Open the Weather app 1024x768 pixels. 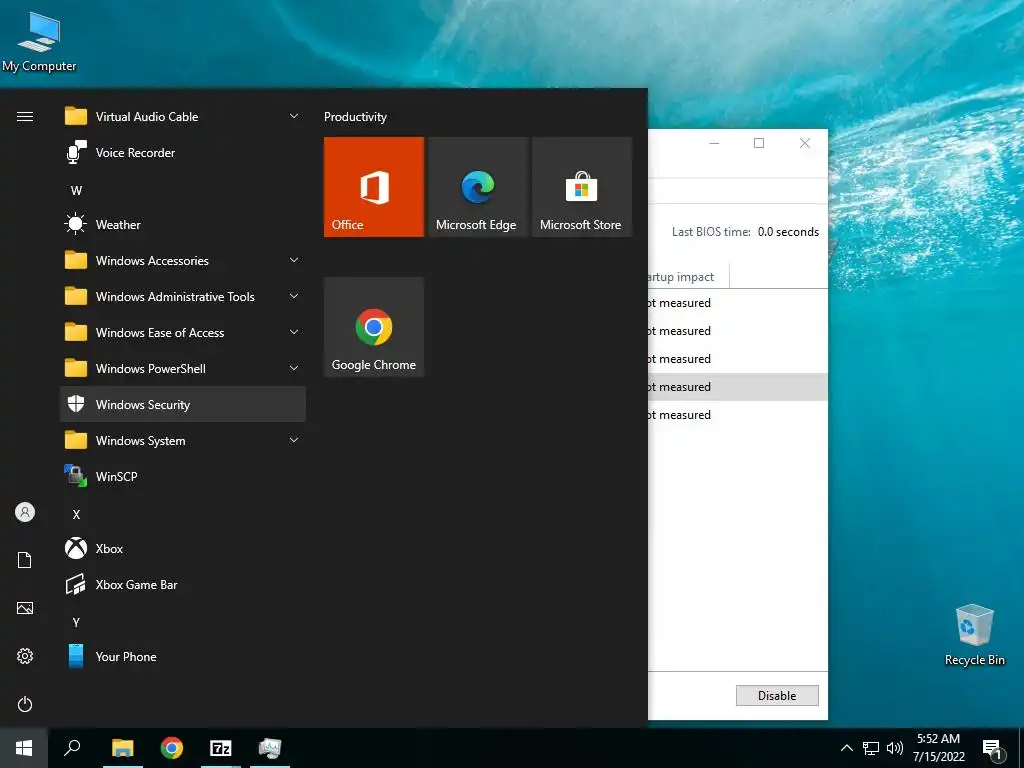click(183, 225)
